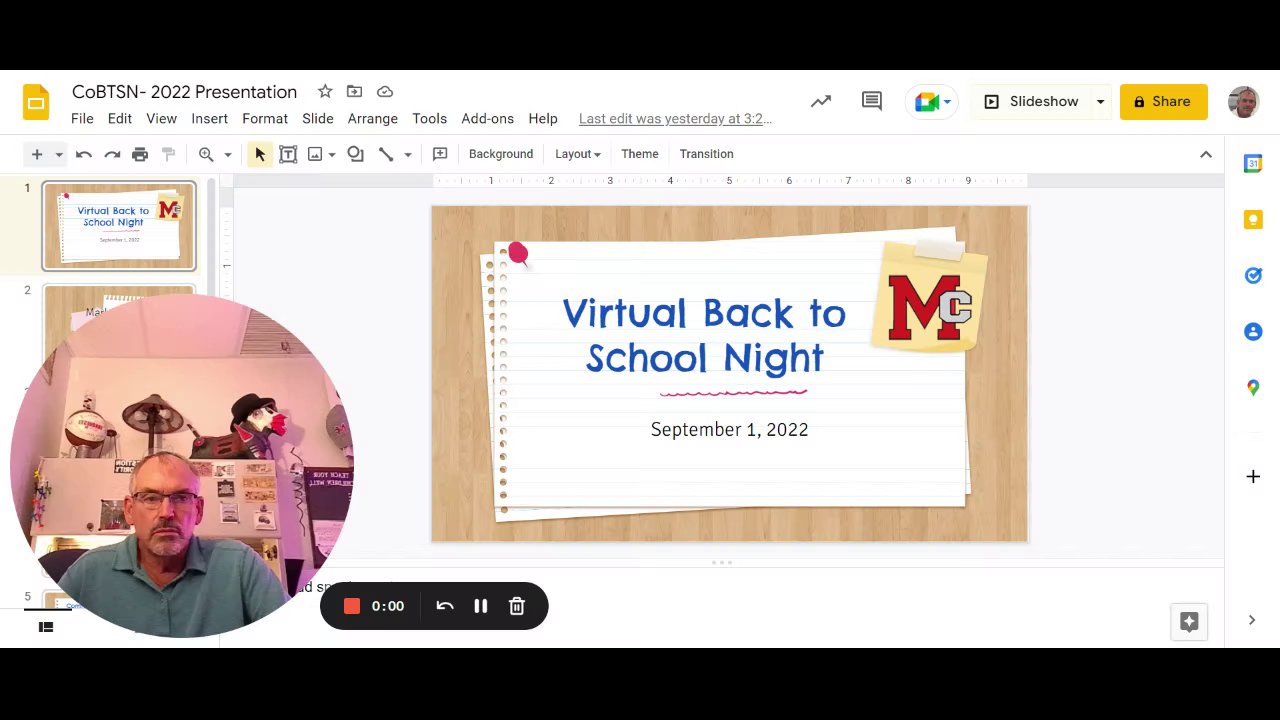Select the Shape tool
The image size is (1280, 720).
(x=355, y=154)
